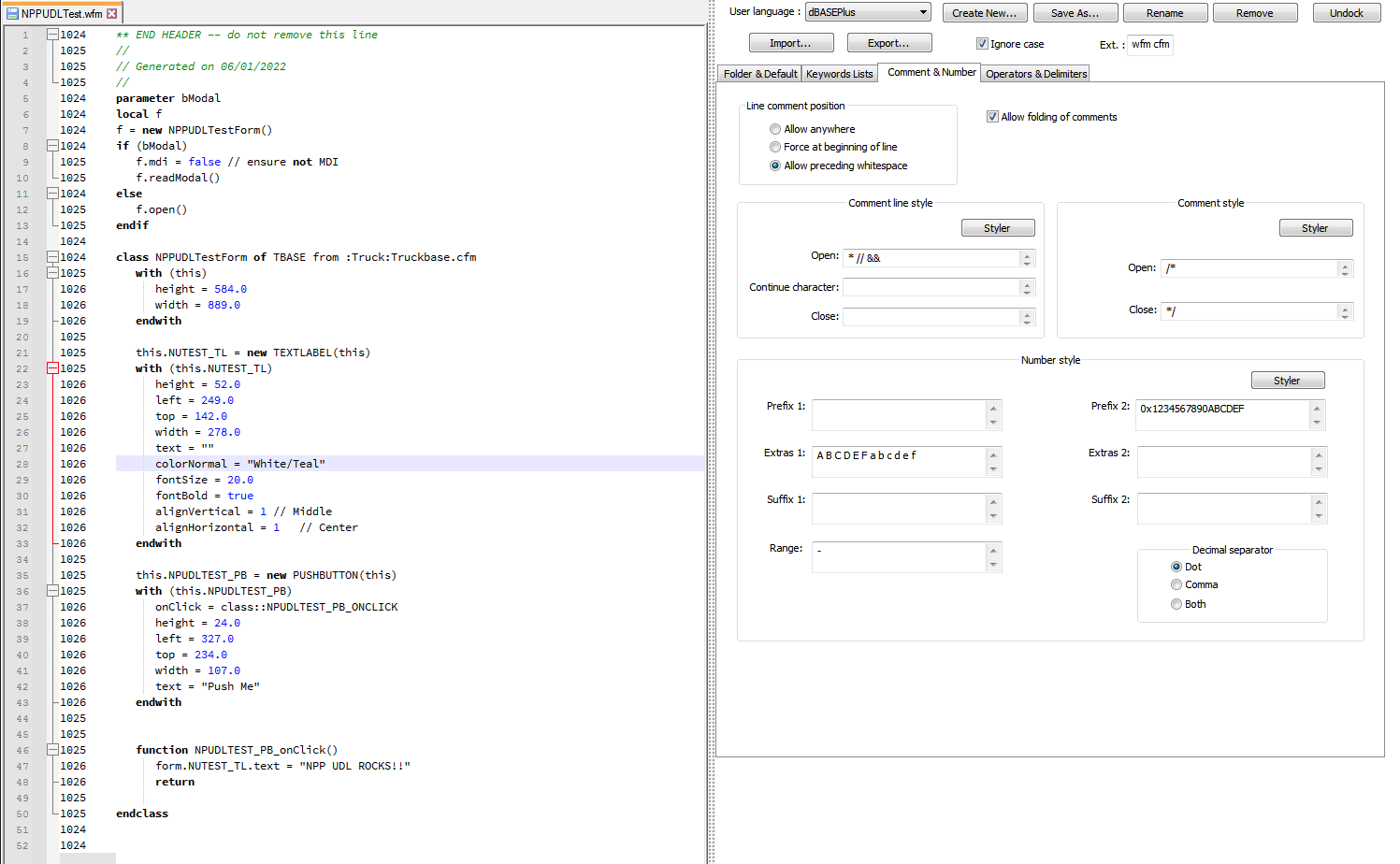Click the spinner on the Prefix 1 field
The image size is (1400, 864).
click(994, 415)
